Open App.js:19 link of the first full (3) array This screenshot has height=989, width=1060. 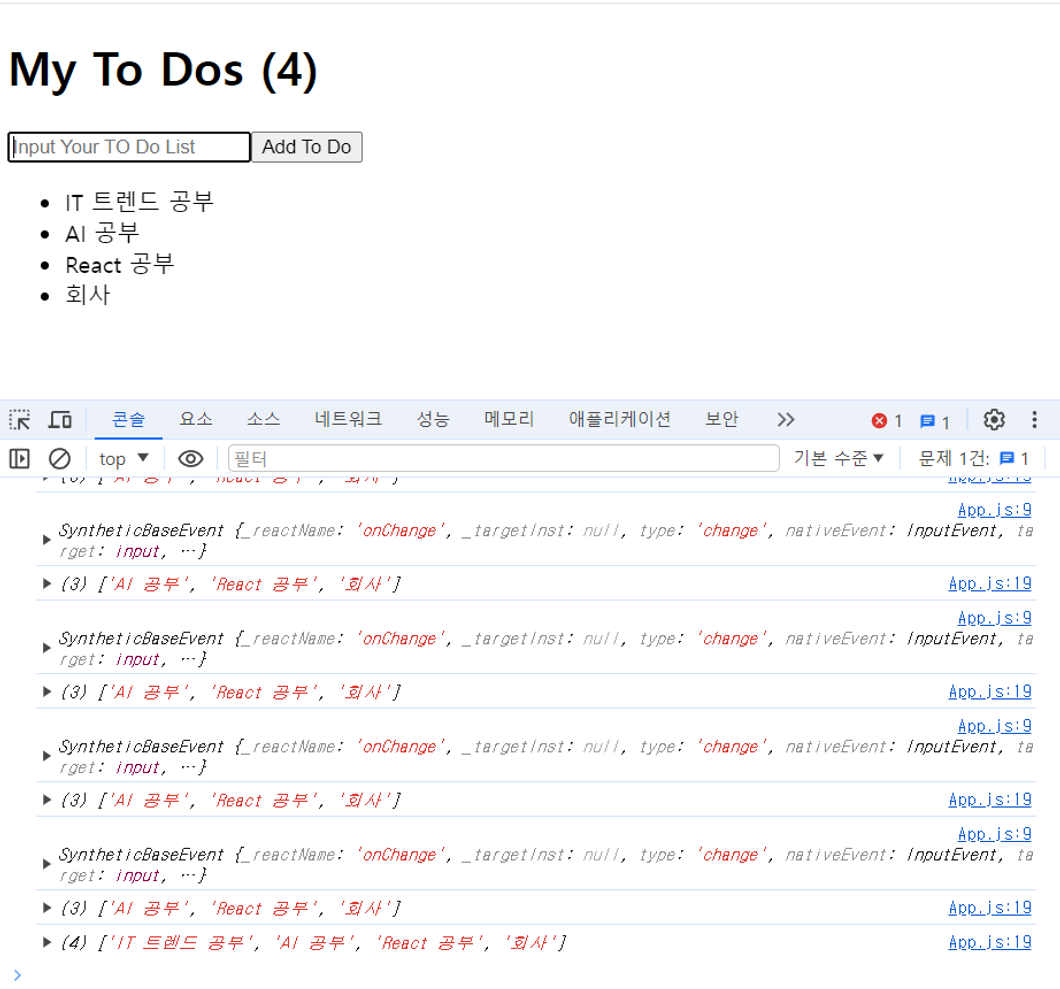coord(990,584)
